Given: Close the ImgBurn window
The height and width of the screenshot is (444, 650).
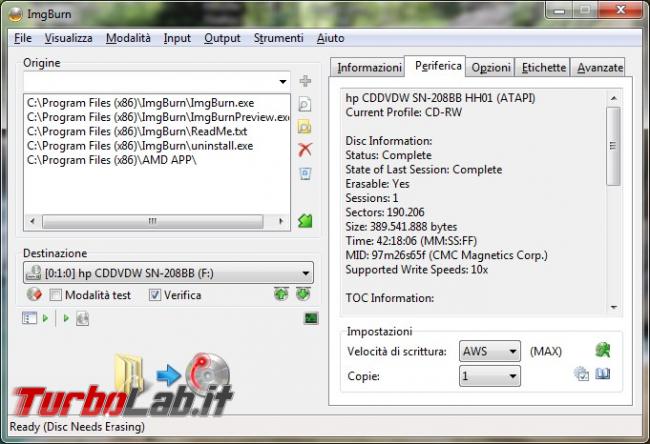Looking at the screenshot, I should point(620,10).
